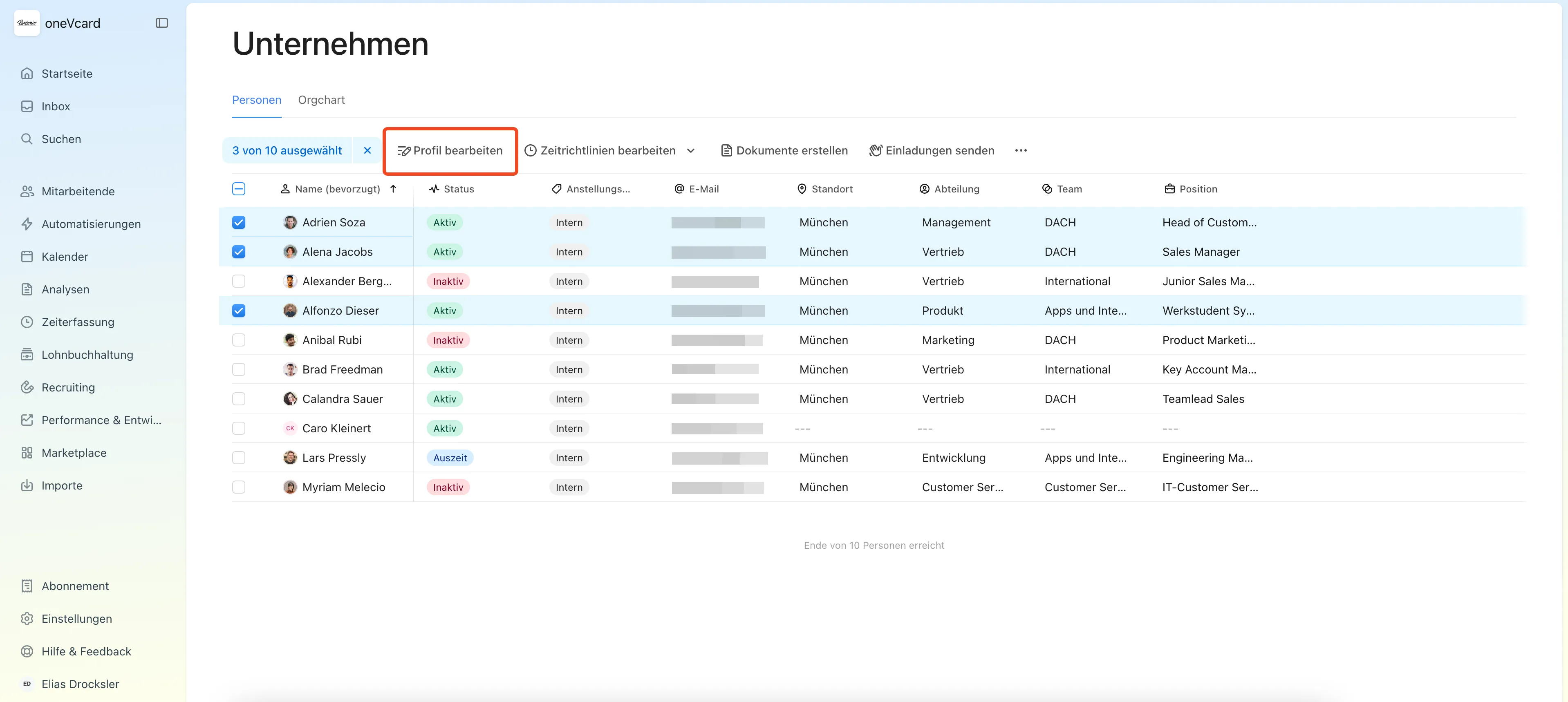Click the Marketing department cell
The image size is (1568, 702).
click(x=948, y=340)
